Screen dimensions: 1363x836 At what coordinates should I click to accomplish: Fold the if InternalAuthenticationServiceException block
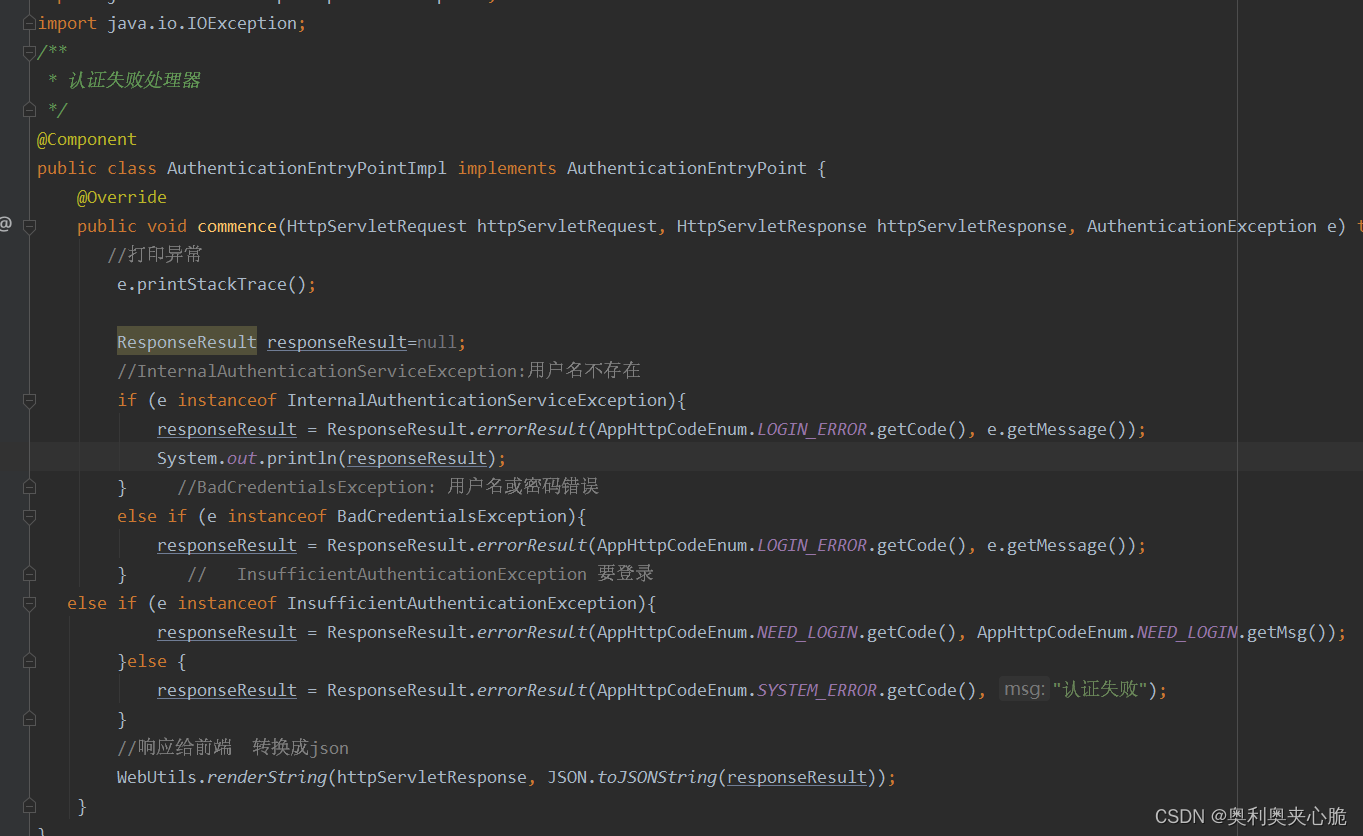point(29,400)
